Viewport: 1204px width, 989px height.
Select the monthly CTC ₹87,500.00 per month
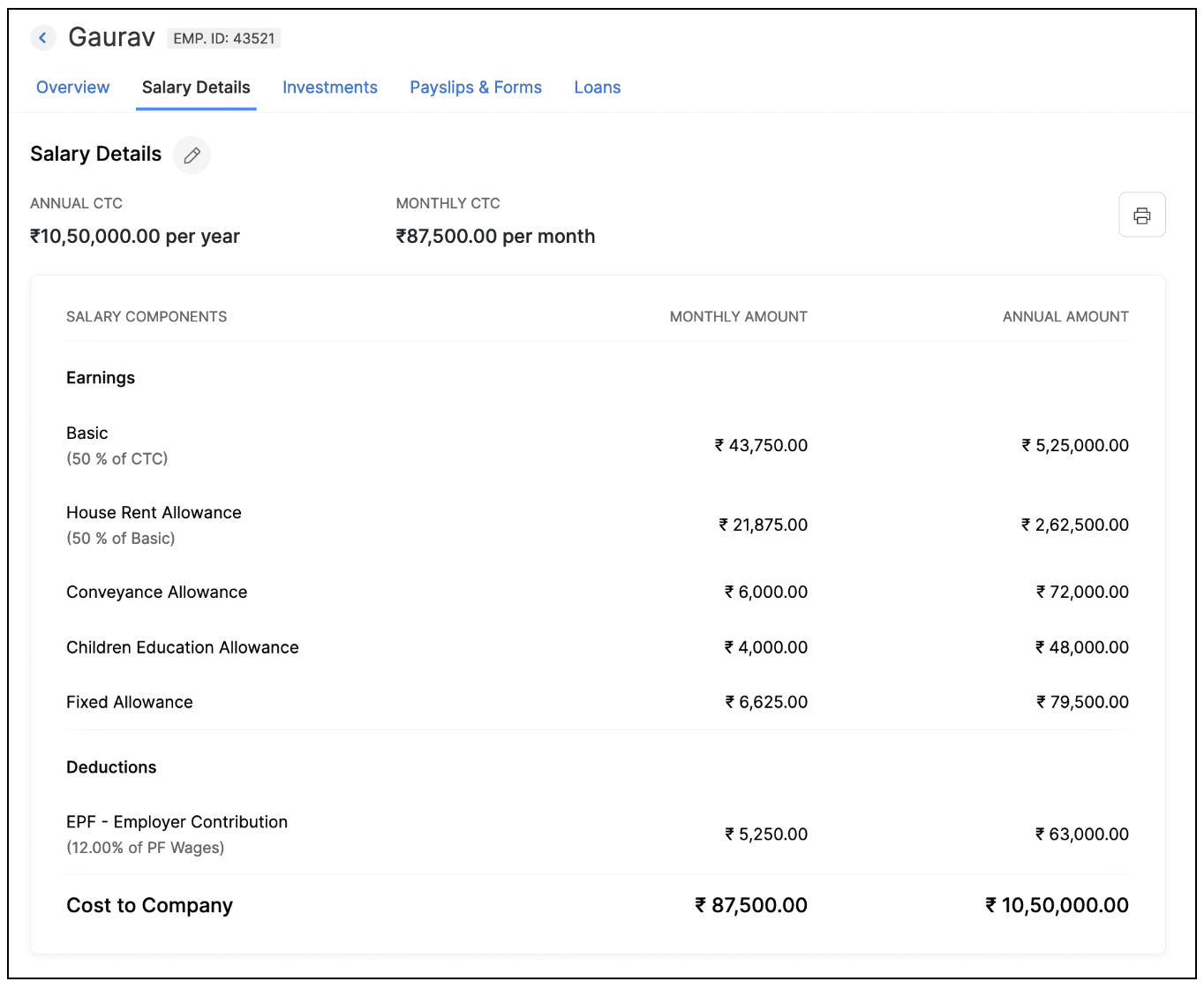point(495,237)
